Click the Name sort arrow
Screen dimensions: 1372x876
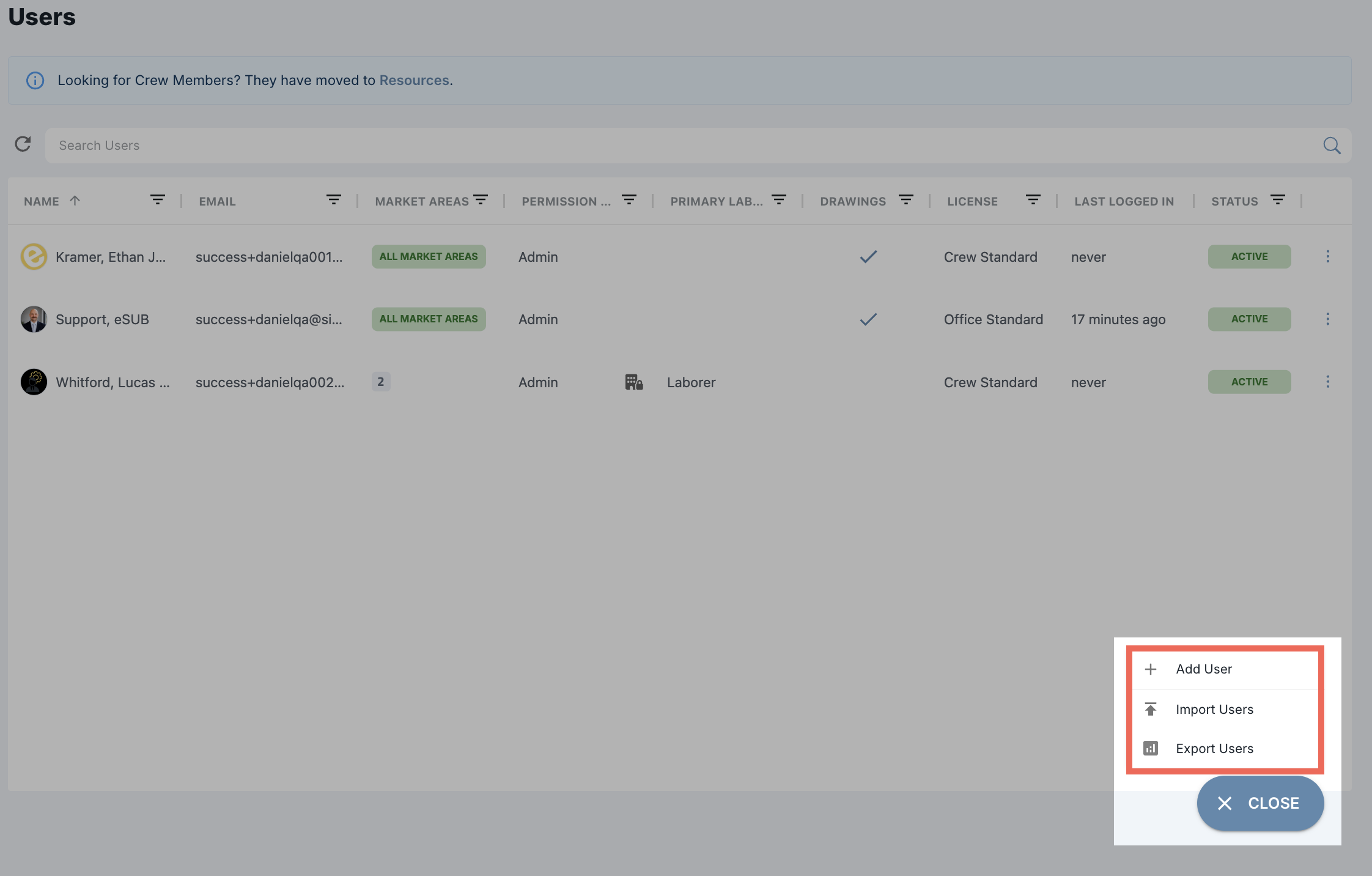(x=75, y=201)
